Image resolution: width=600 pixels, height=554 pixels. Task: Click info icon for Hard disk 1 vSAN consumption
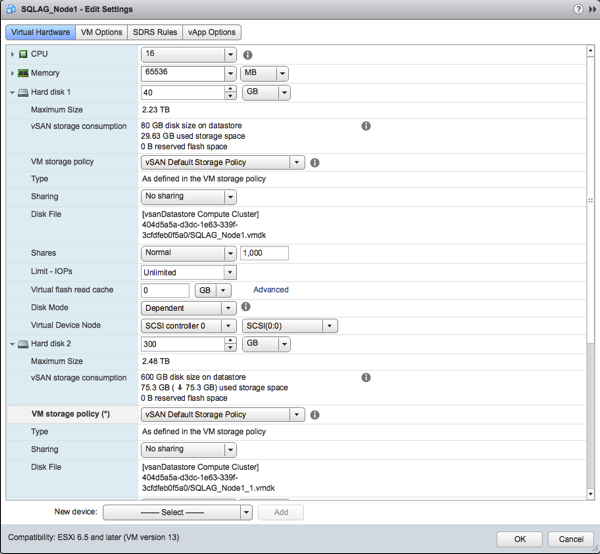366,127
